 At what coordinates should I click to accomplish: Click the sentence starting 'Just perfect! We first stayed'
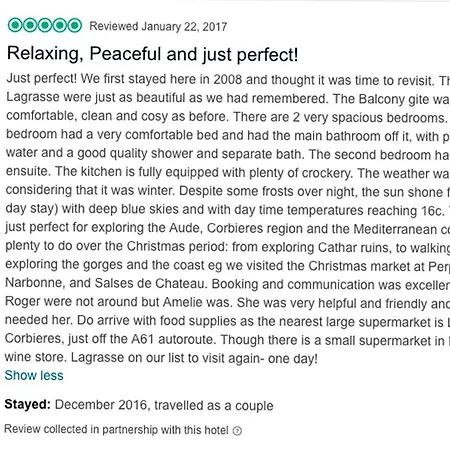click(220, 80)
